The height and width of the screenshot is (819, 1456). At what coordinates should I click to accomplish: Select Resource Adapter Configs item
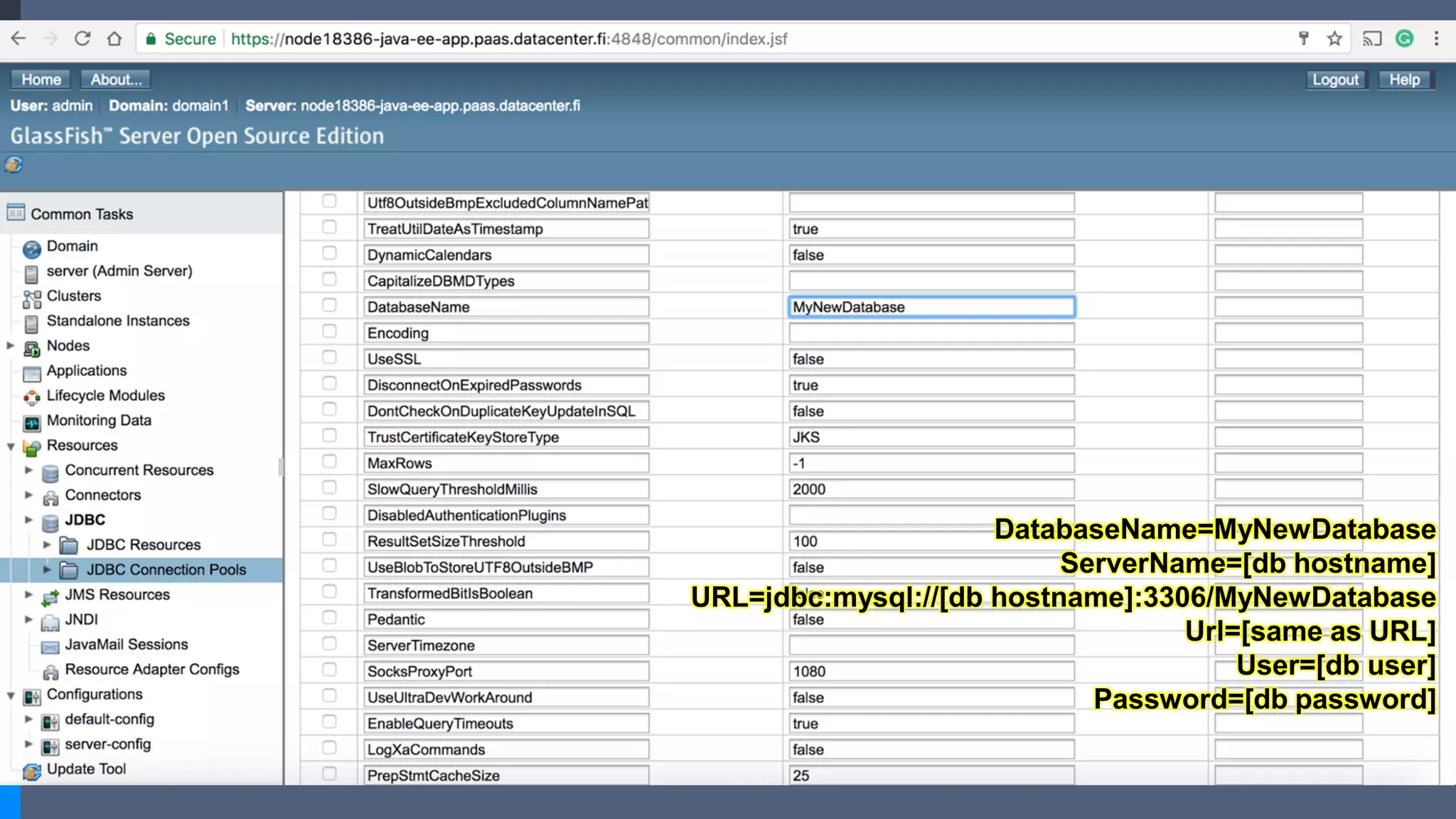point(152,669)
